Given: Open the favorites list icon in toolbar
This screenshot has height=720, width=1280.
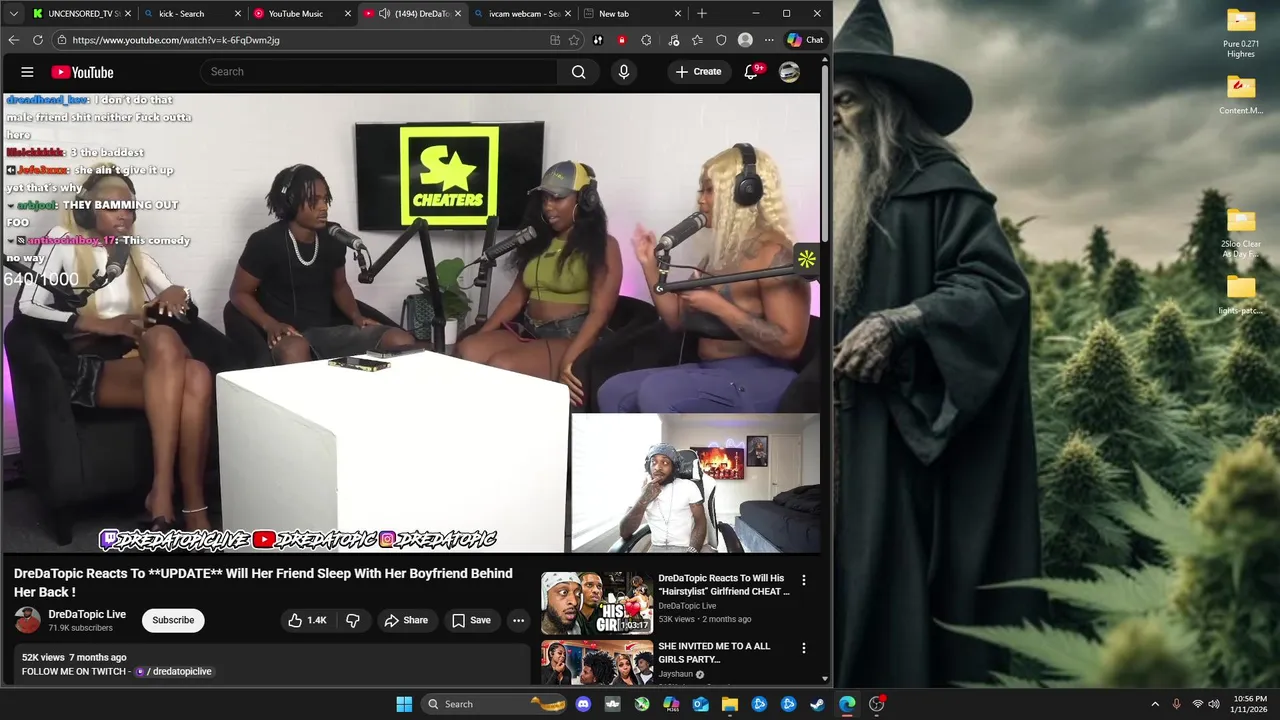Looking at the screenshot, I should (697, 40).
